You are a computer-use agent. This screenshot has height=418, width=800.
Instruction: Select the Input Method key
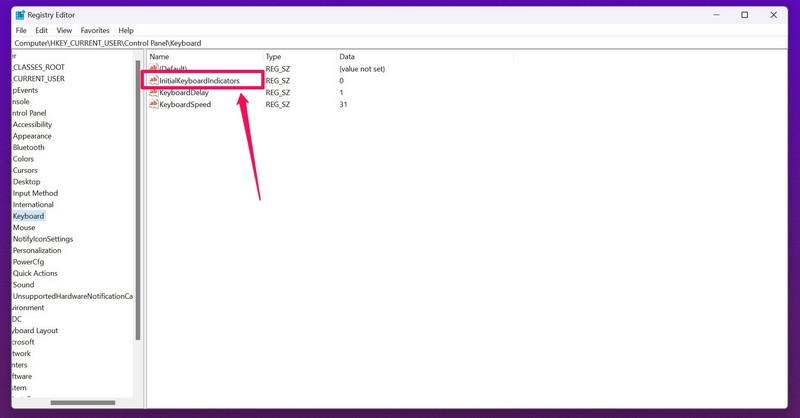35,193
